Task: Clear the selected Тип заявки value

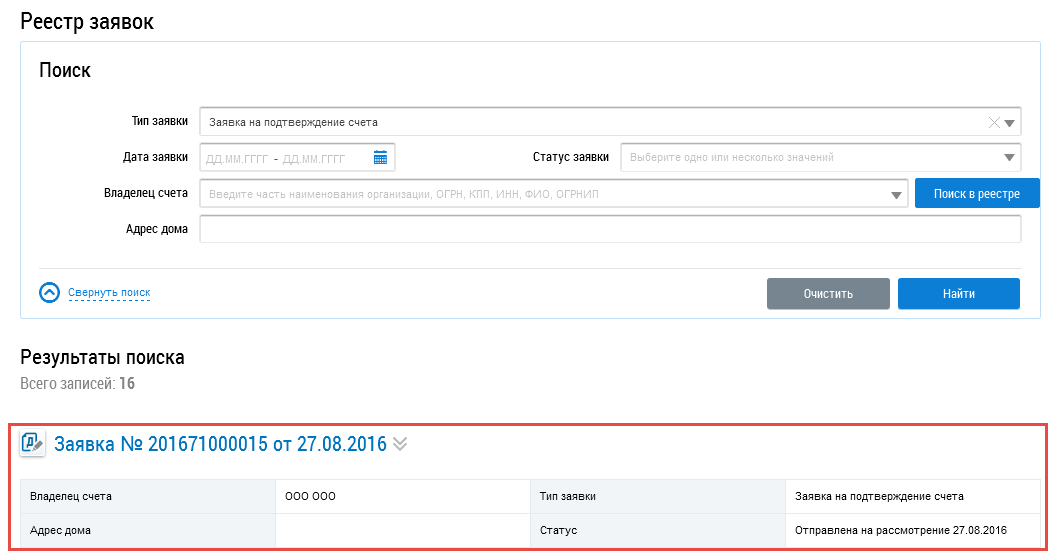Action: tap(993, 123)
